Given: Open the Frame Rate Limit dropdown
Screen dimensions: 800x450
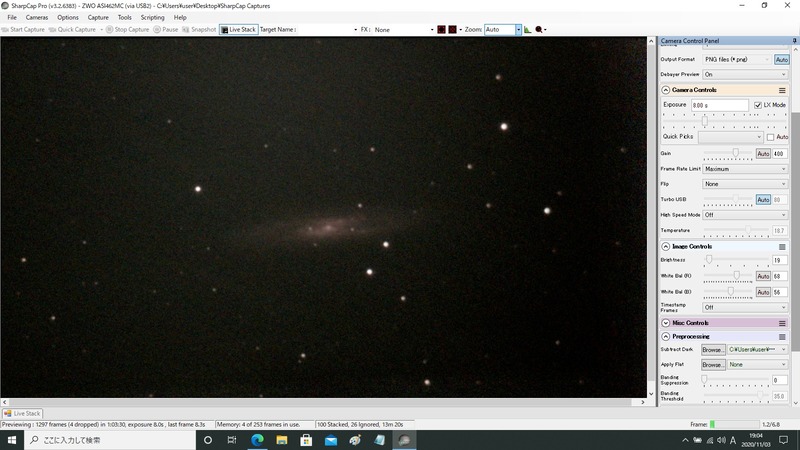Looking at the screenshot, I should click(x=745, y=169).
